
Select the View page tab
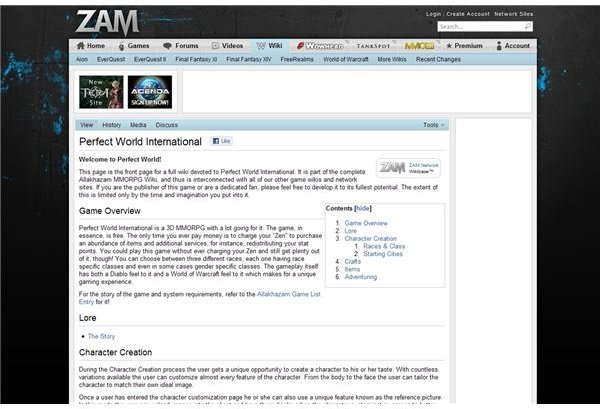click(x=86, y=125)
